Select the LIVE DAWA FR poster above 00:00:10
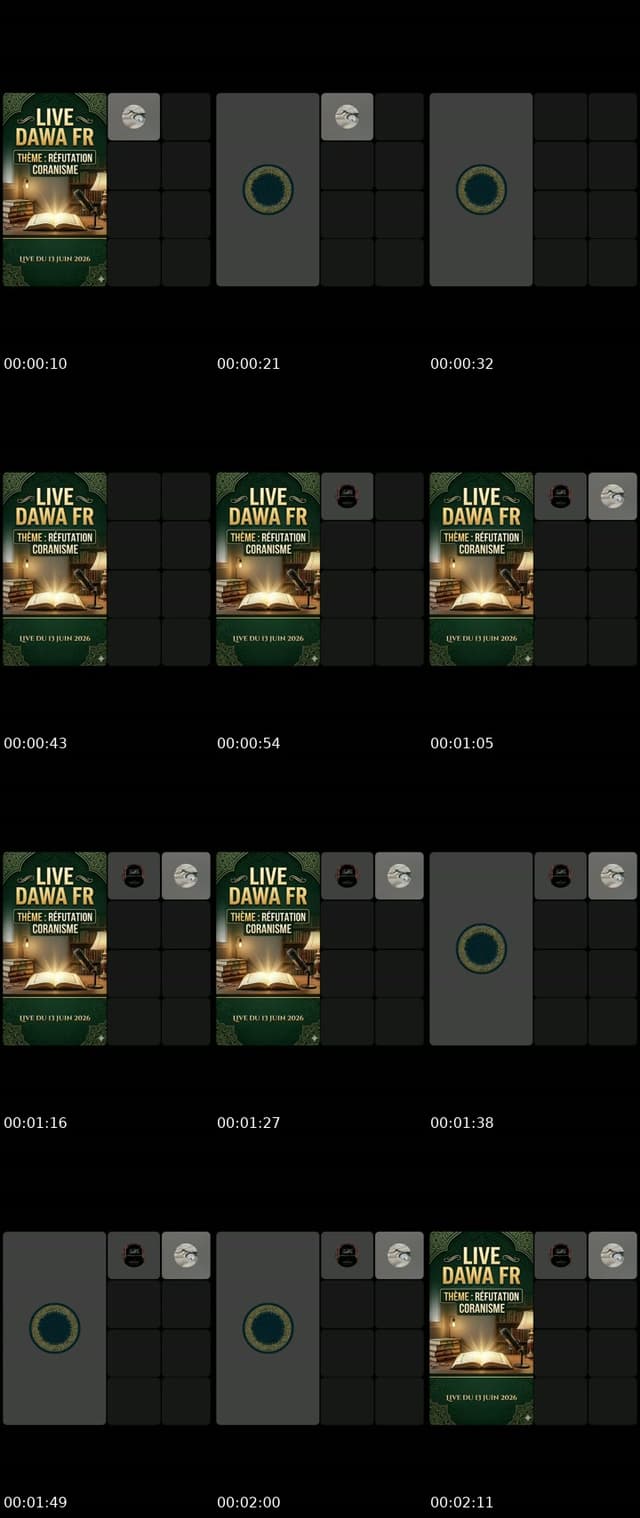This screenshot has width=640, height=1518. pos(55,190)
